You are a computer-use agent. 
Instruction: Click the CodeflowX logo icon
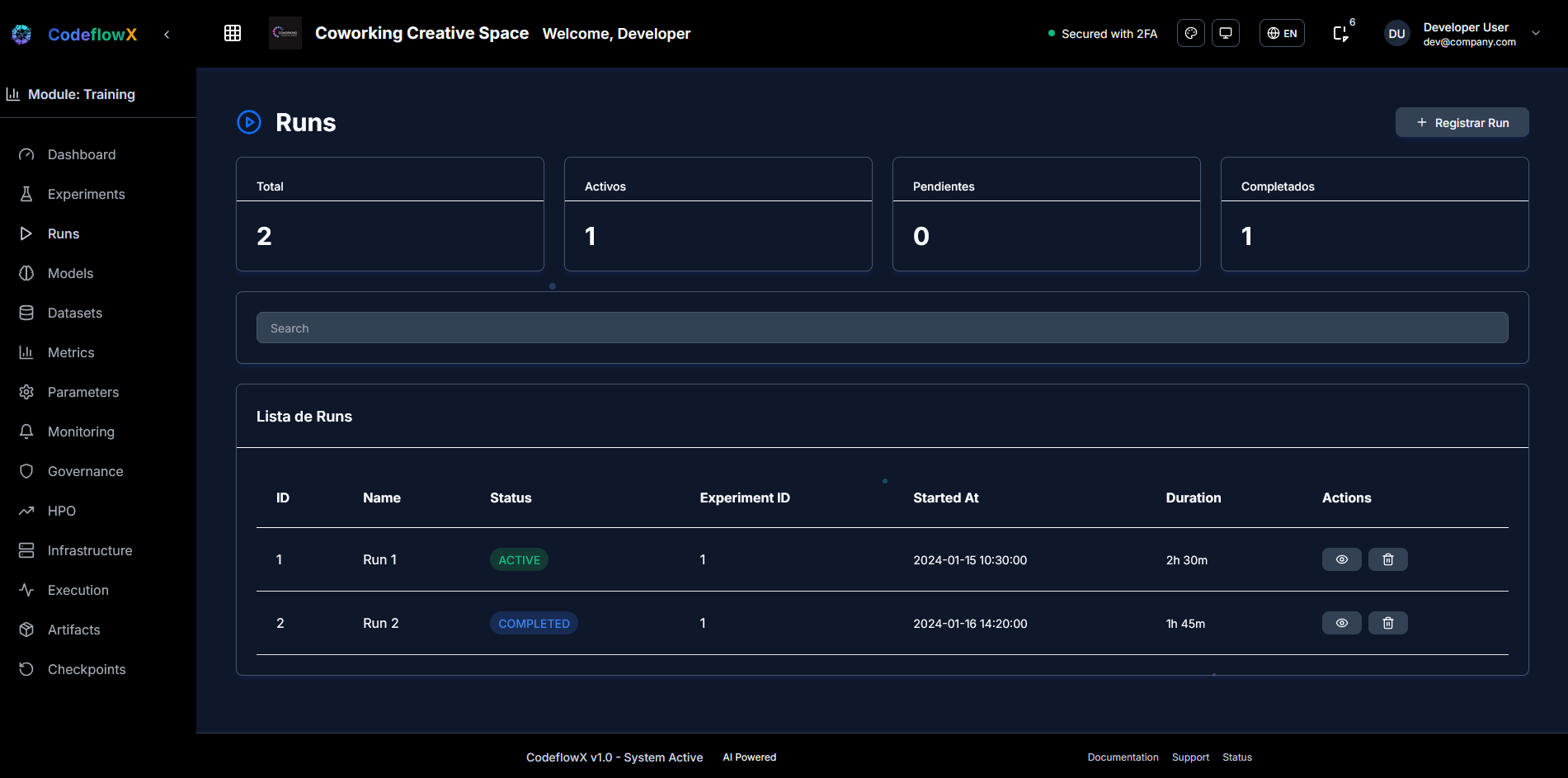click(21, 34)
